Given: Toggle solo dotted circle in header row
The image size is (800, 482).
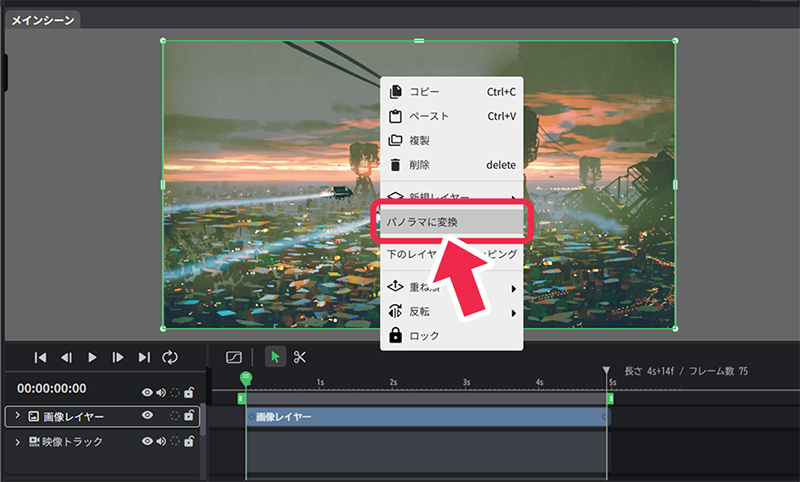Looking at the screenshot, I should pyautogui.click(x=175, y=392).
